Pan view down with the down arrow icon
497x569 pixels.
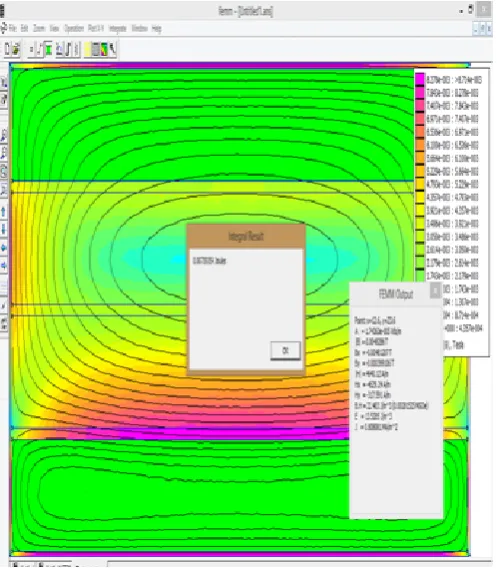coord(4,229)
